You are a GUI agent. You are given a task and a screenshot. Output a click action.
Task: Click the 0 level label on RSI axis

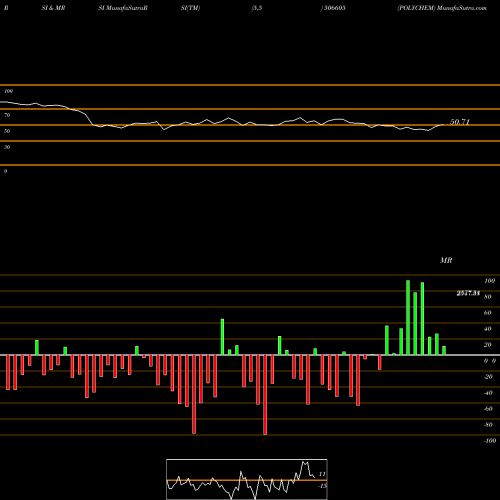pos(5,171)
